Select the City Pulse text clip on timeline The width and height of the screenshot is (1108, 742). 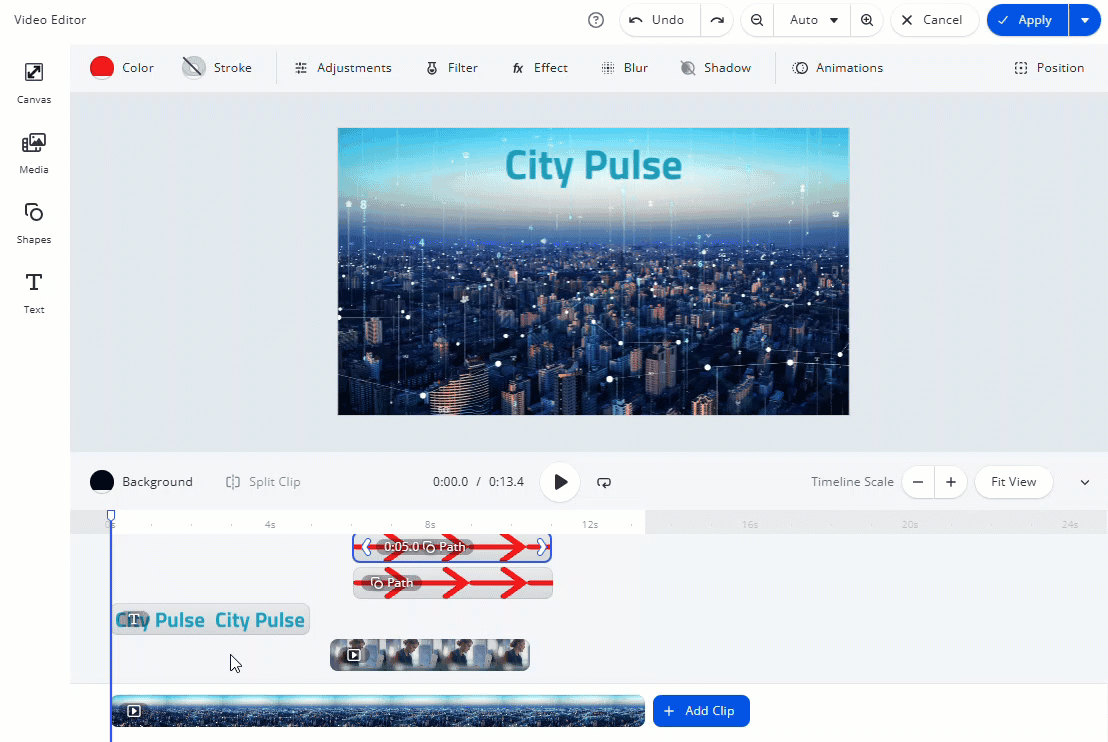click(210, 620)
